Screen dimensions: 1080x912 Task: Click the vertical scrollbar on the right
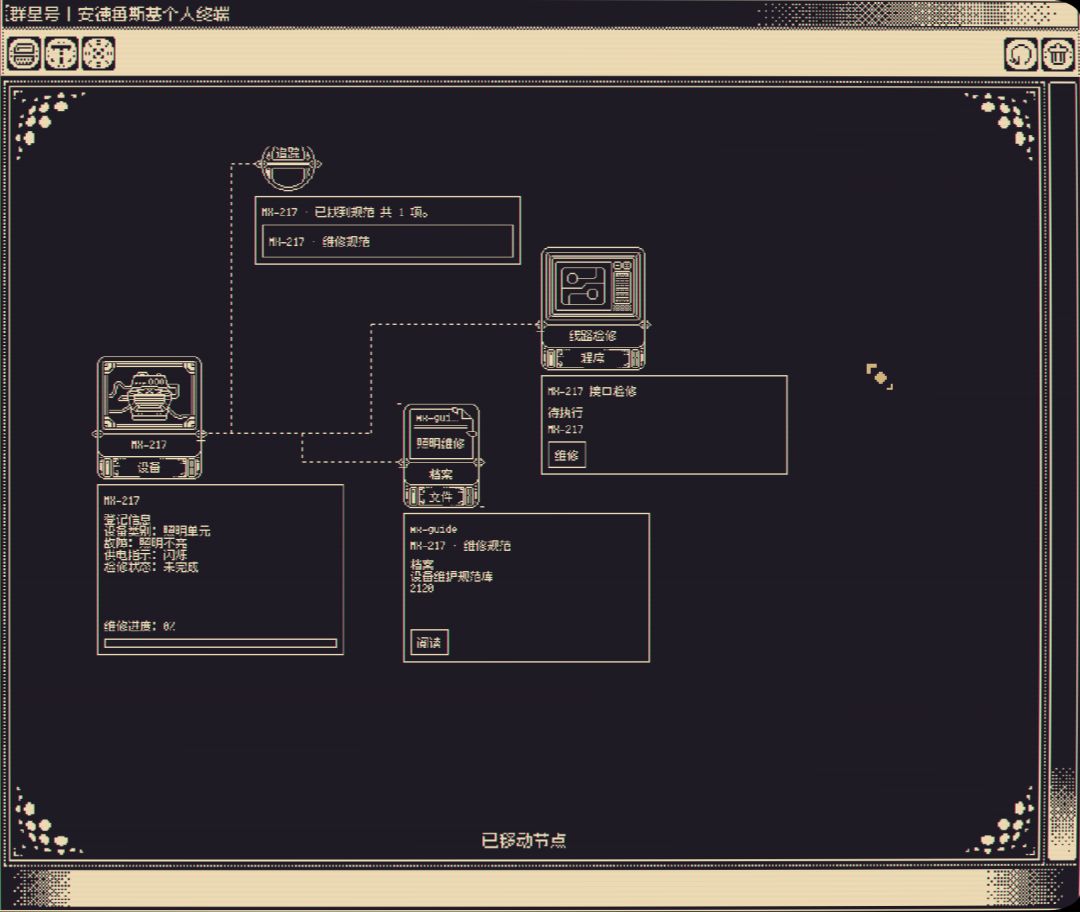pyautogui.click(x=1061, y=472)
